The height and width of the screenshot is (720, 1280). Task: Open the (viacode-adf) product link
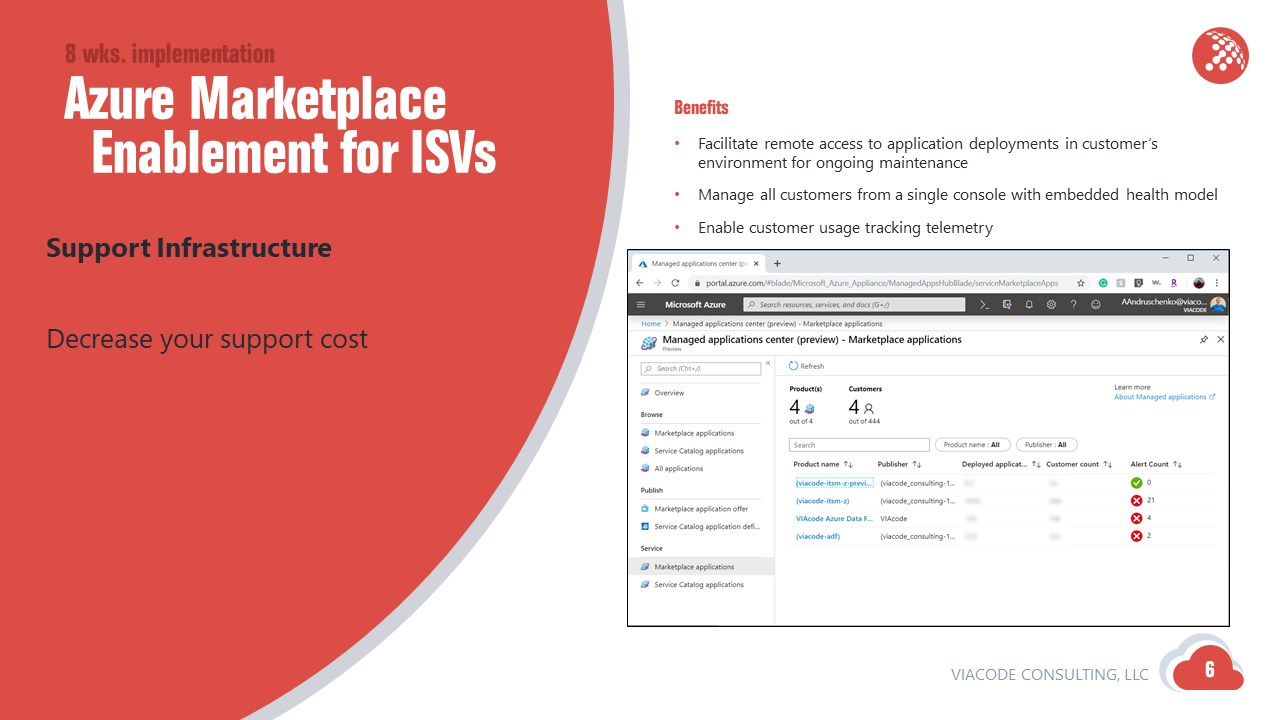click(818, 537)
